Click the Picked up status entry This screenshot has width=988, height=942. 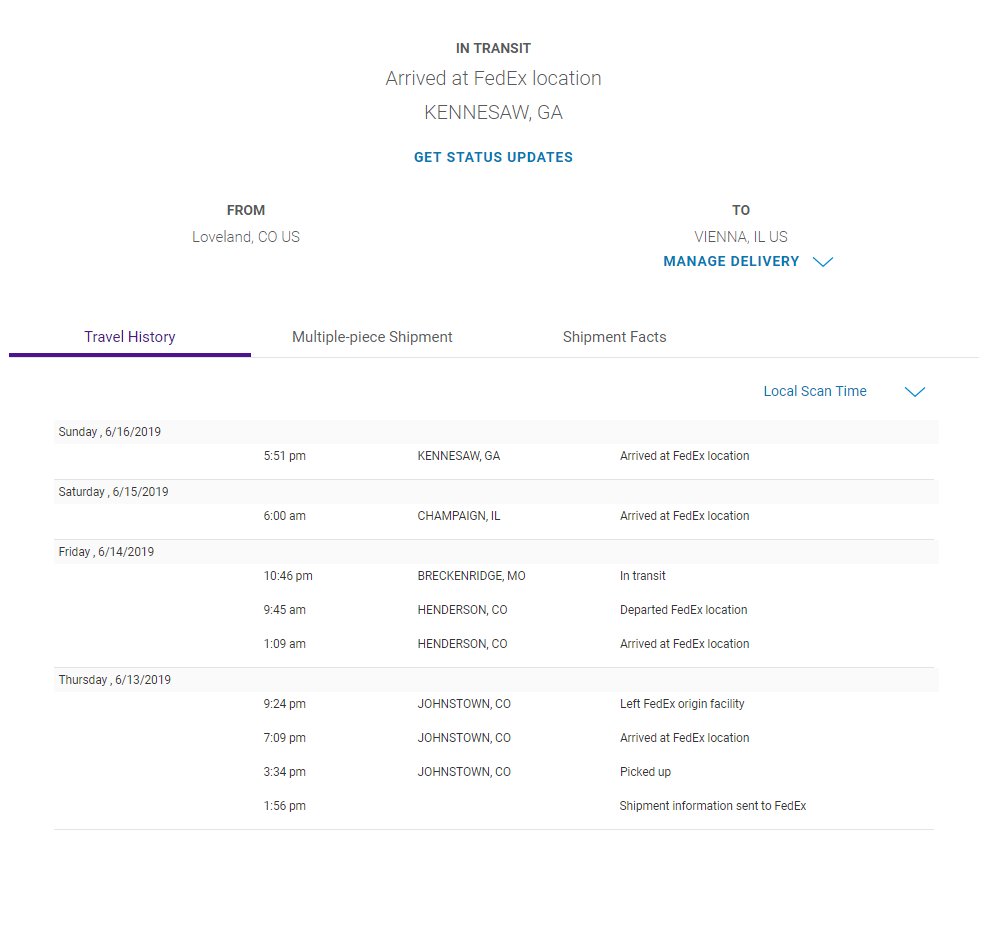[645, 771]
